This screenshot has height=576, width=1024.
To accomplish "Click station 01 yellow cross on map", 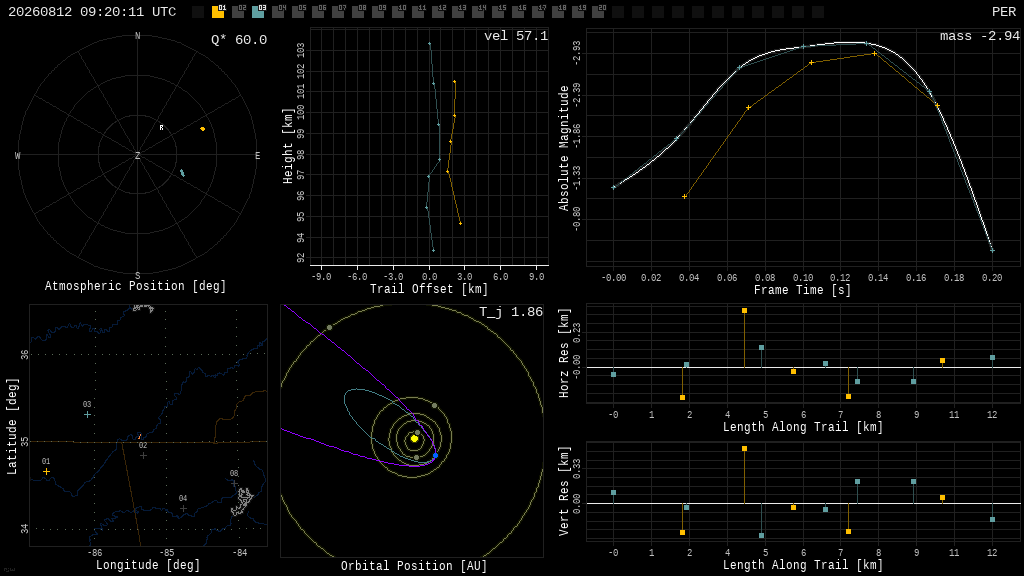I will point(46,472).
